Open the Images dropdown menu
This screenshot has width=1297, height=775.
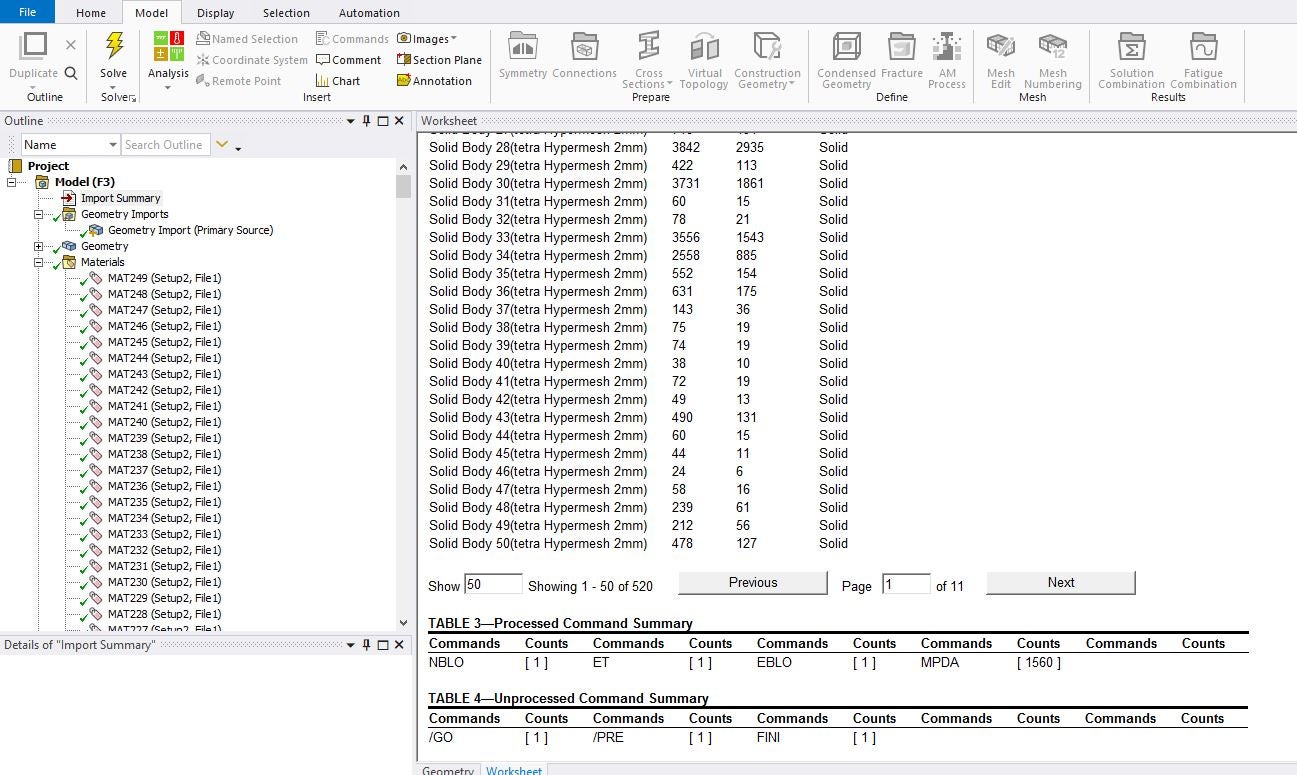(x=427, y=39)
